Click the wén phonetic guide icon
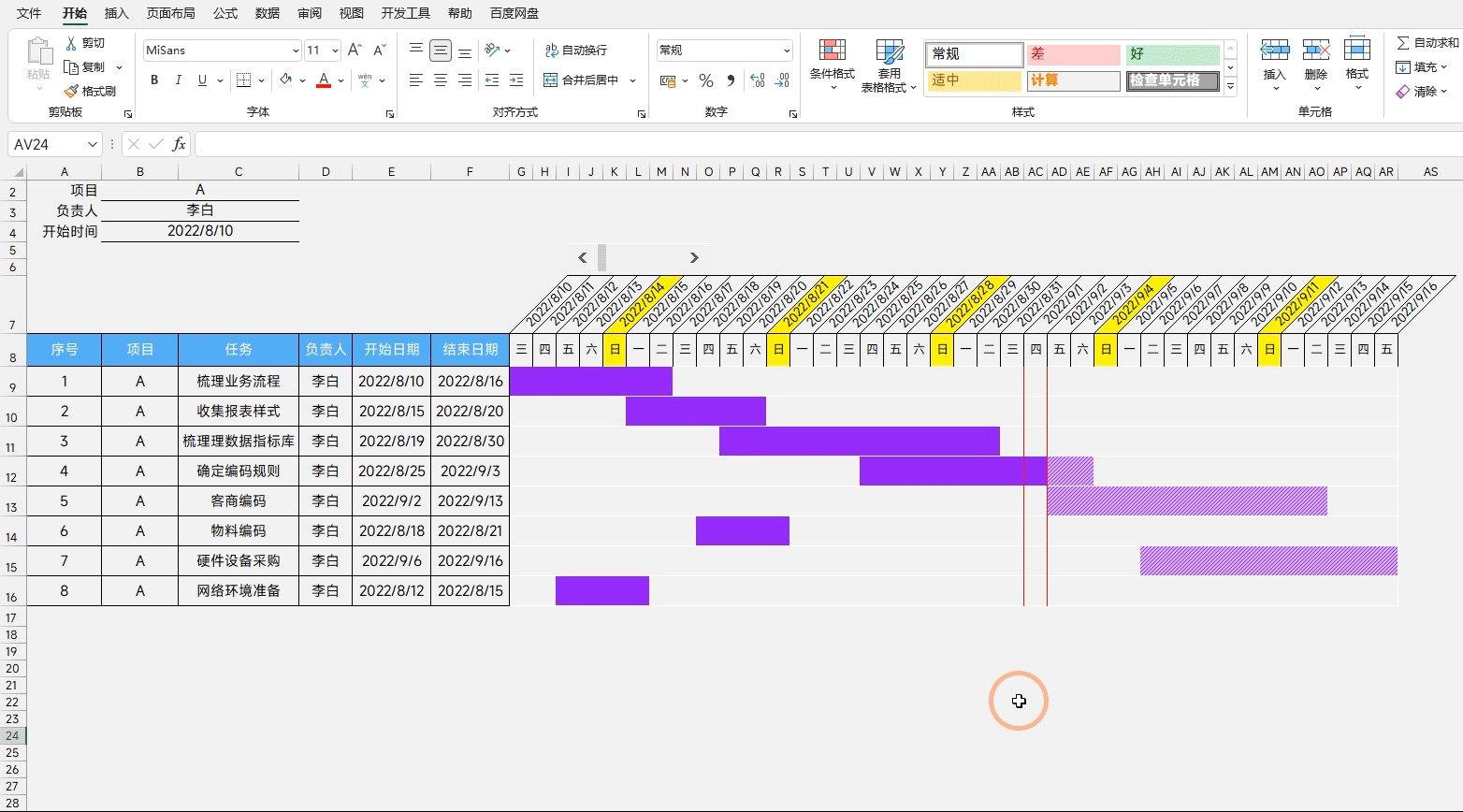The height and width of the screenshot is (812, 1463). coord(365,80)
